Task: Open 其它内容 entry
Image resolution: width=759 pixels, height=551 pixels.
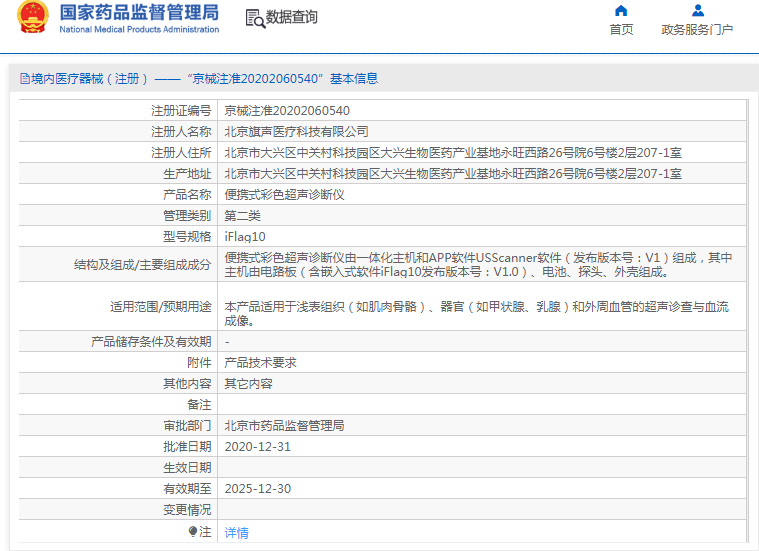Action: [249, 383]
